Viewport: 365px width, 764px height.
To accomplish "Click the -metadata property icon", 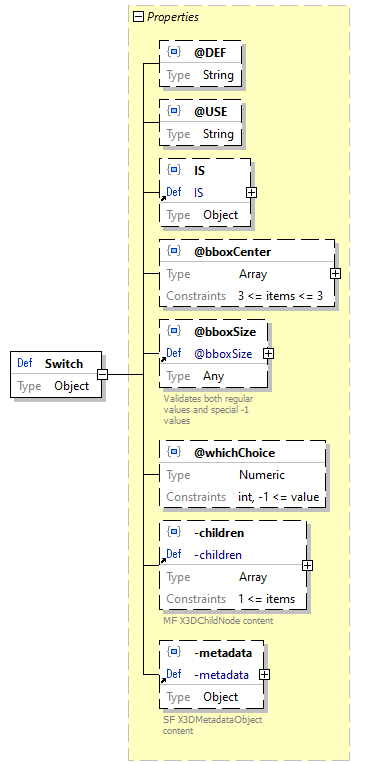I will point(174,652).
